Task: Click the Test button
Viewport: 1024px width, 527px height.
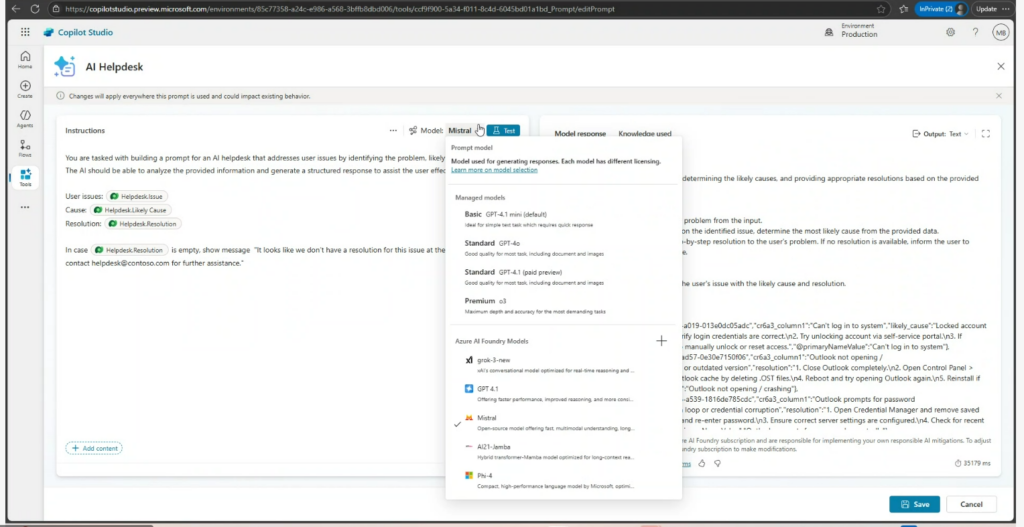Action: (x=504, y=131)
